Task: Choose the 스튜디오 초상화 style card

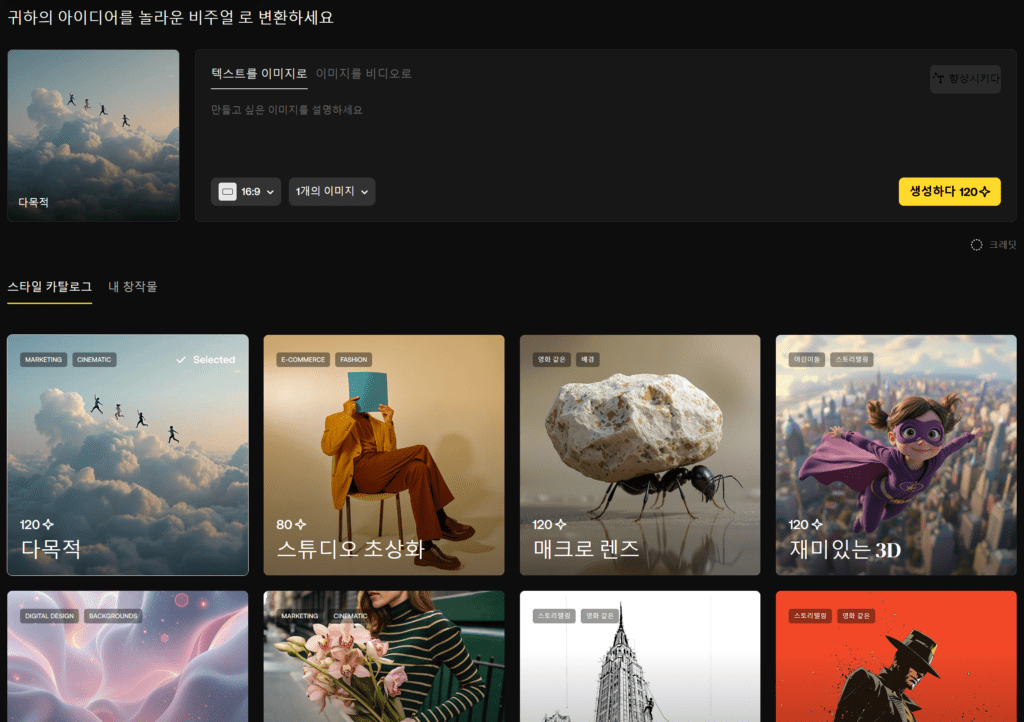Action: pyautogui.click(x=384, y=455)
